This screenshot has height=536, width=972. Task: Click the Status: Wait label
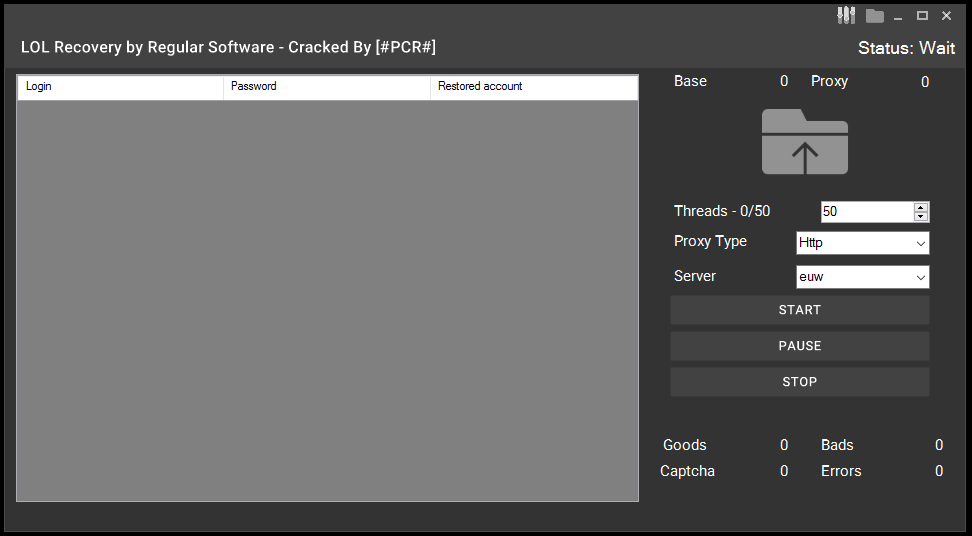906,48
